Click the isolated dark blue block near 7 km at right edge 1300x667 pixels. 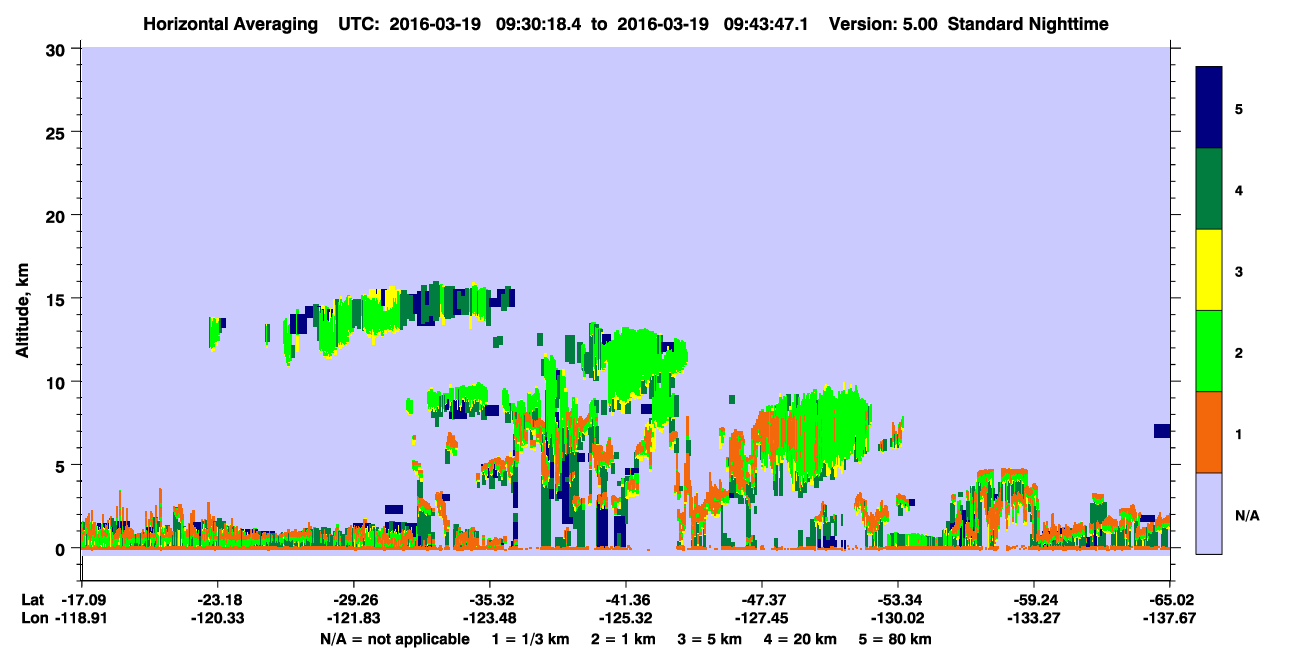tap(1162, 431)
